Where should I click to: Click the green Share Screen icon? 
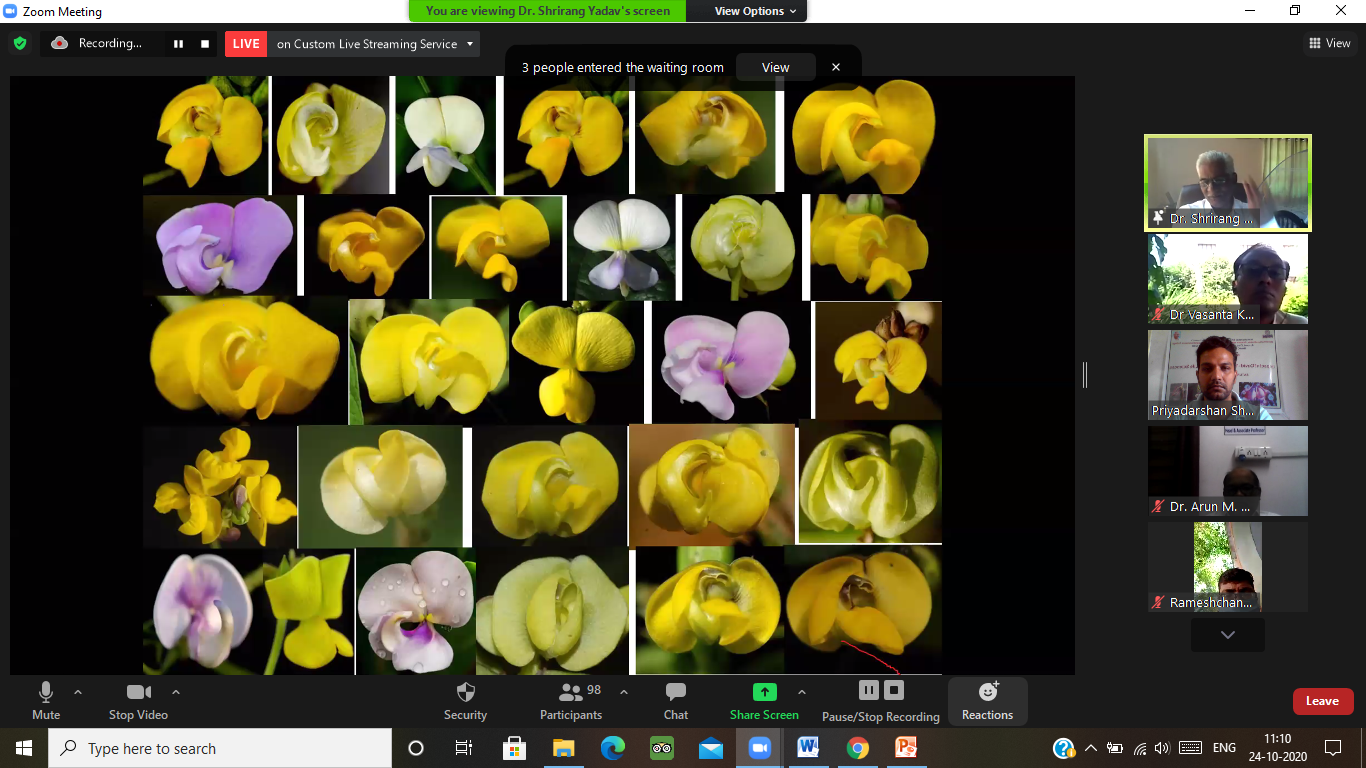coord(764,692)
